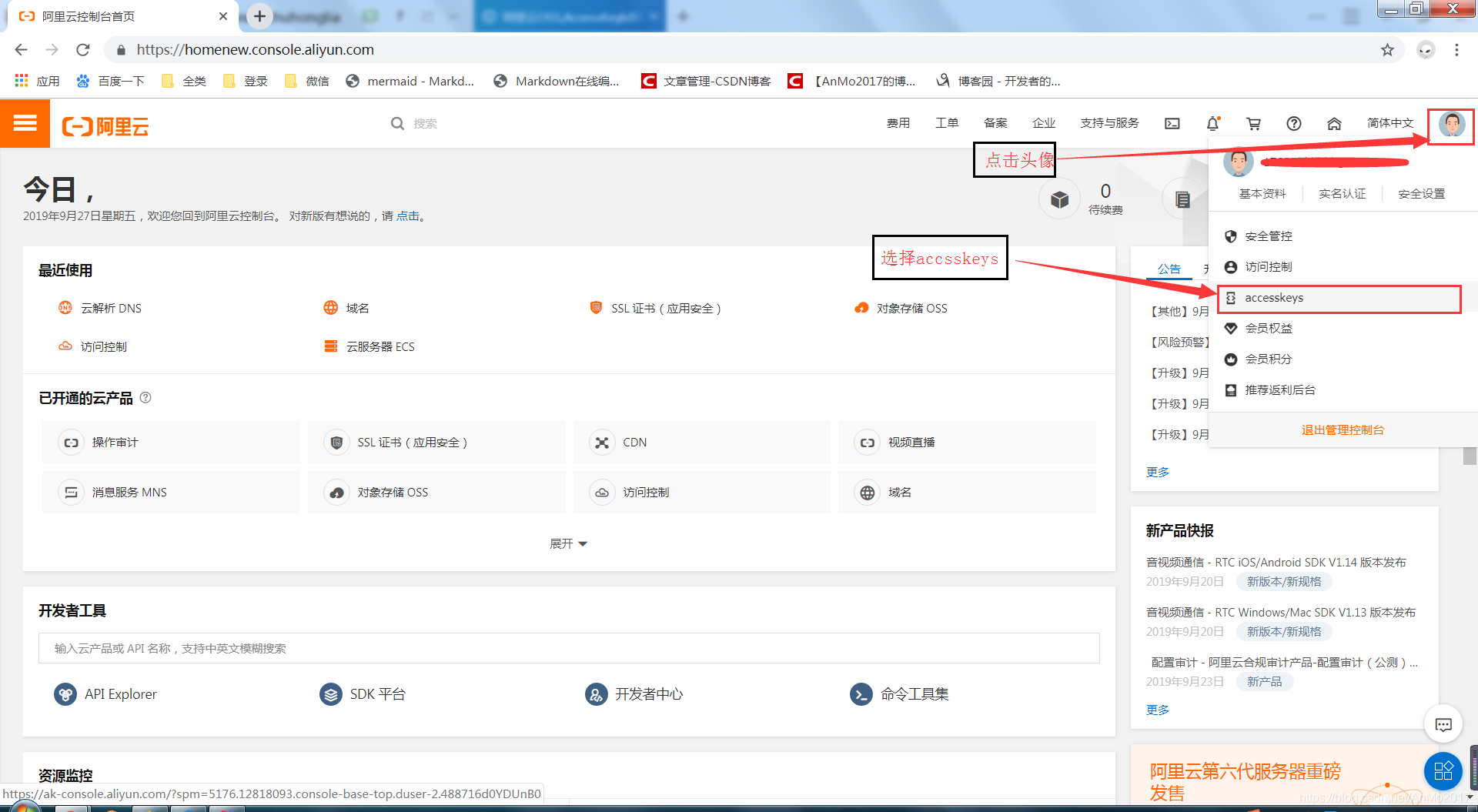Click the pending renewal box icon
The image size is (1478, 812).
click(x=1059, y=199)
